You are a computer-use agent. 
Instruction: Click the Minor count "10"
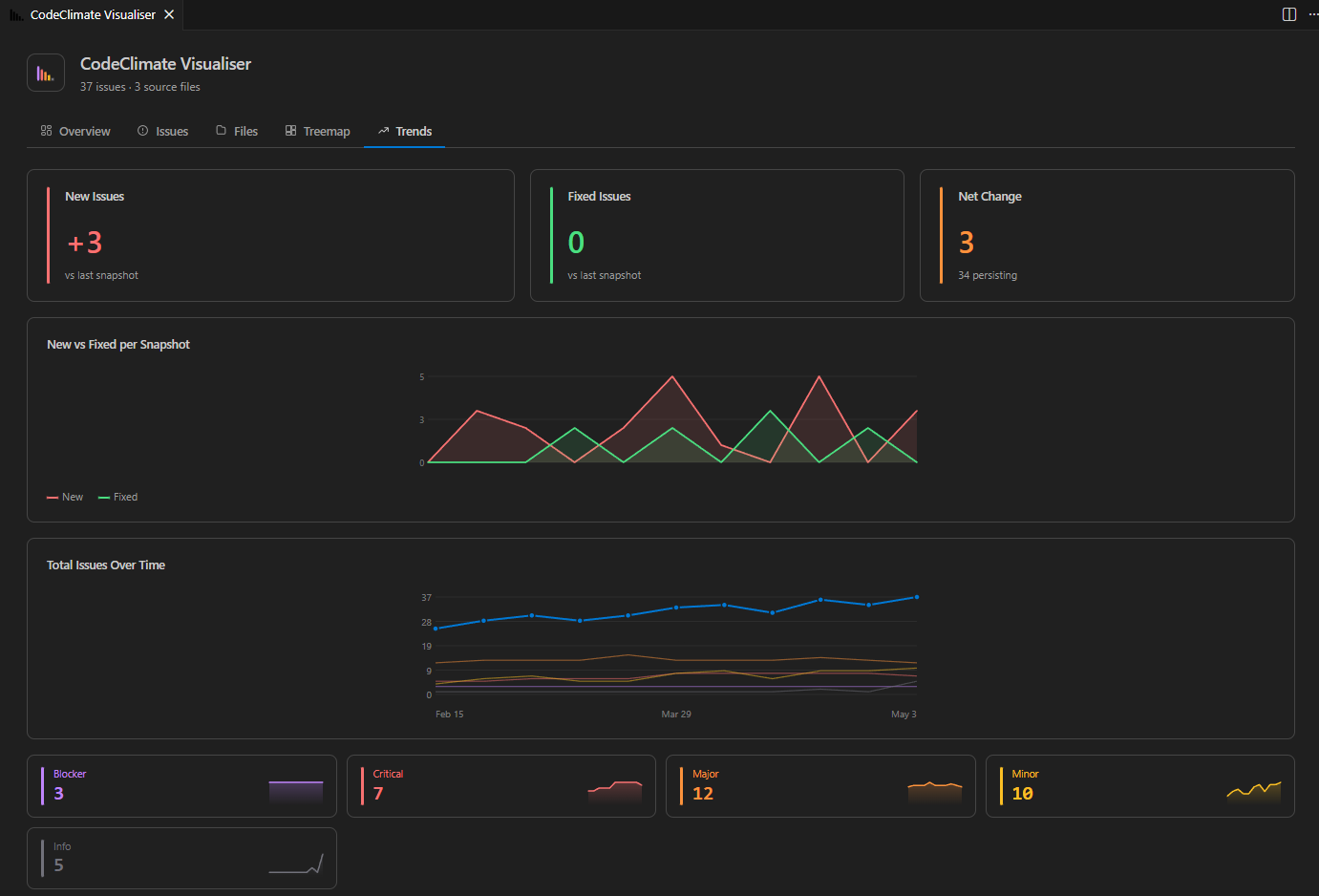[1022, 794]
